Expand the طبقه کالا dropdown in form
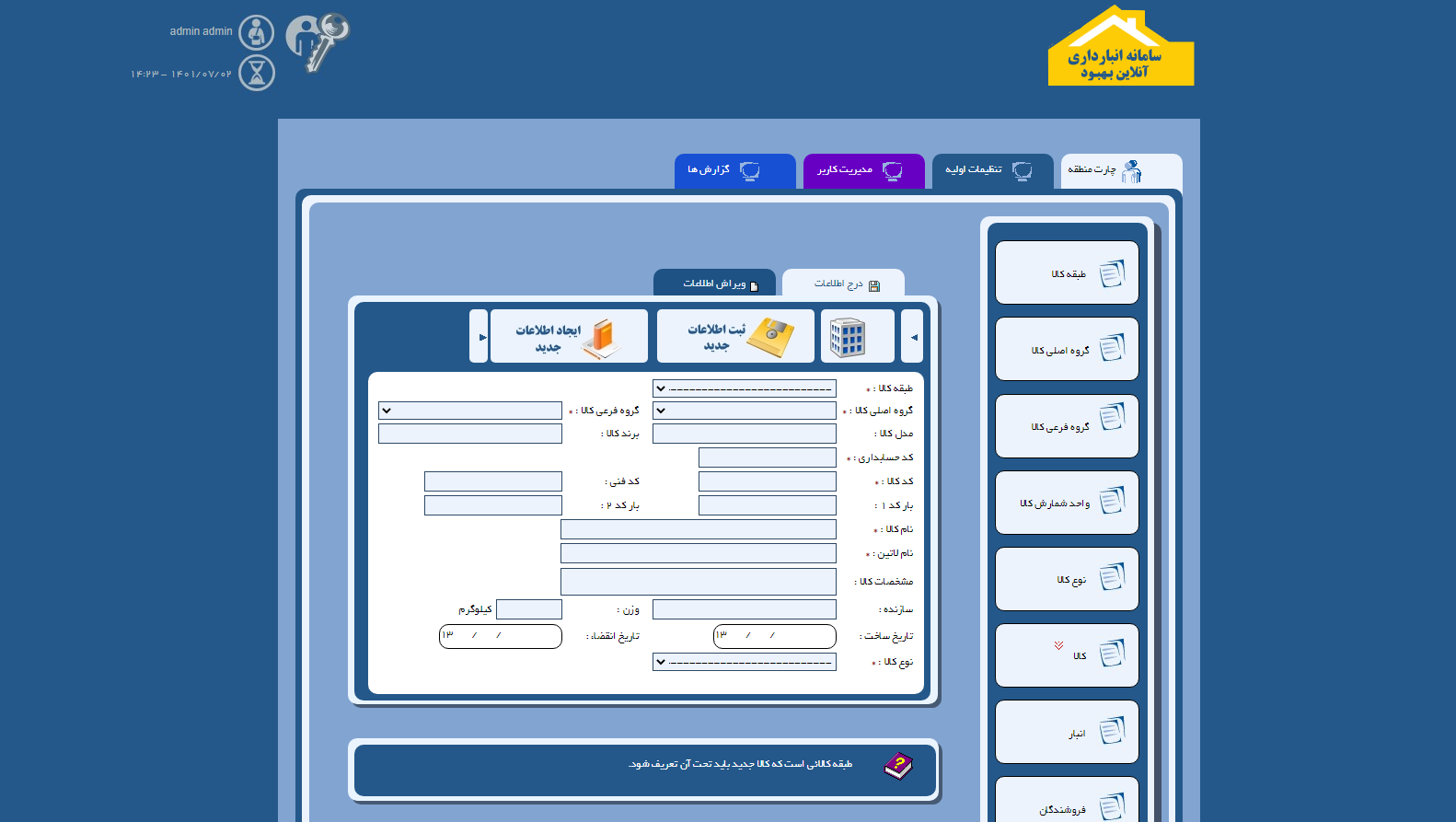 pyautogui.click(x=744, y=388)
